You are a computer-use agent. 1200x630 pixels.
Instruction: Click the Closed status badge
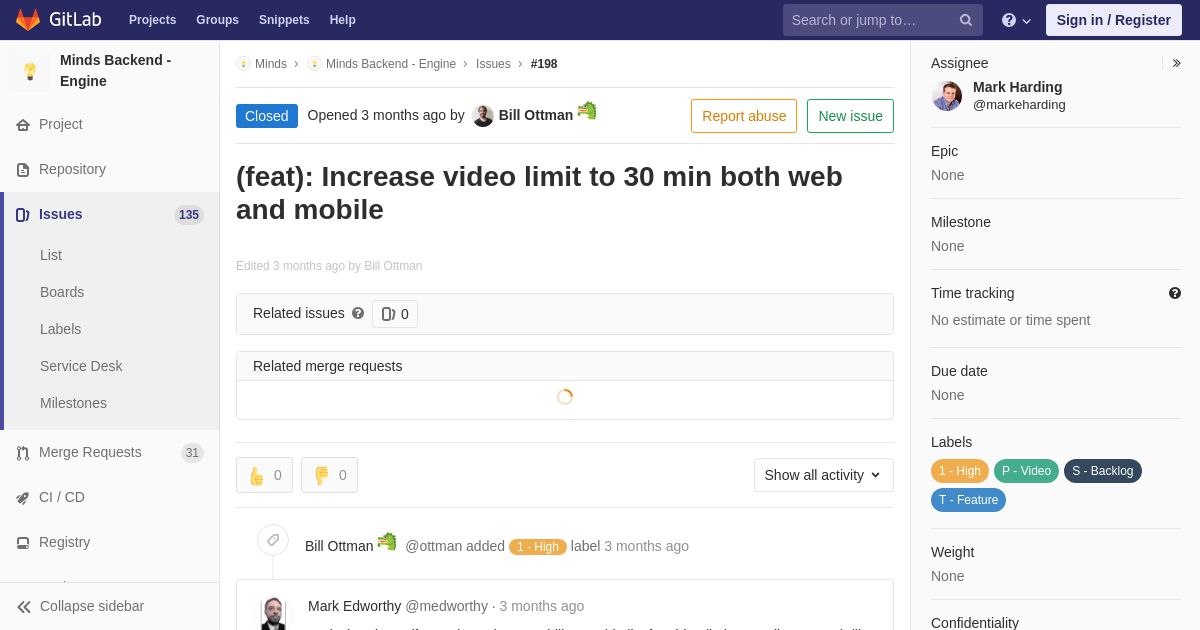tap(267, 116)
